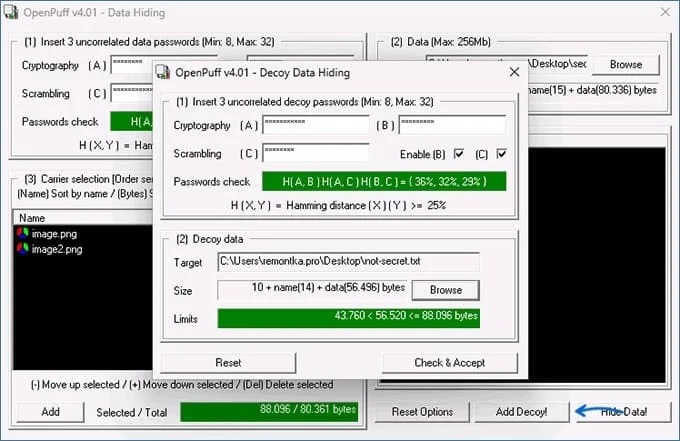
Task: Close the Decoy Data Hiding dialog
Action: pos(514,72)
